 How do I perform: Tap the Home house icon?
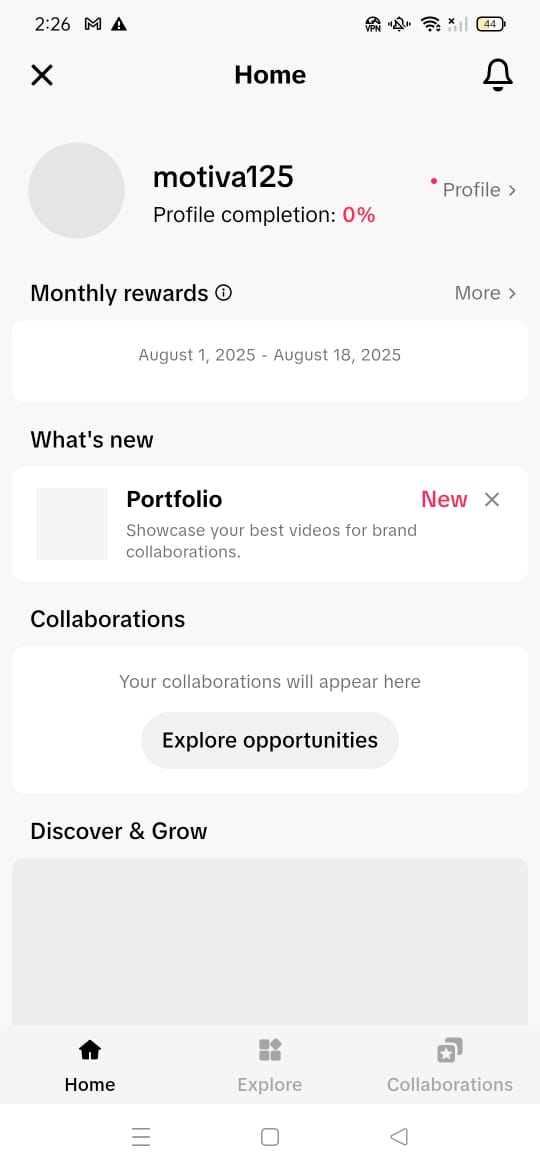pos(90,1050)
